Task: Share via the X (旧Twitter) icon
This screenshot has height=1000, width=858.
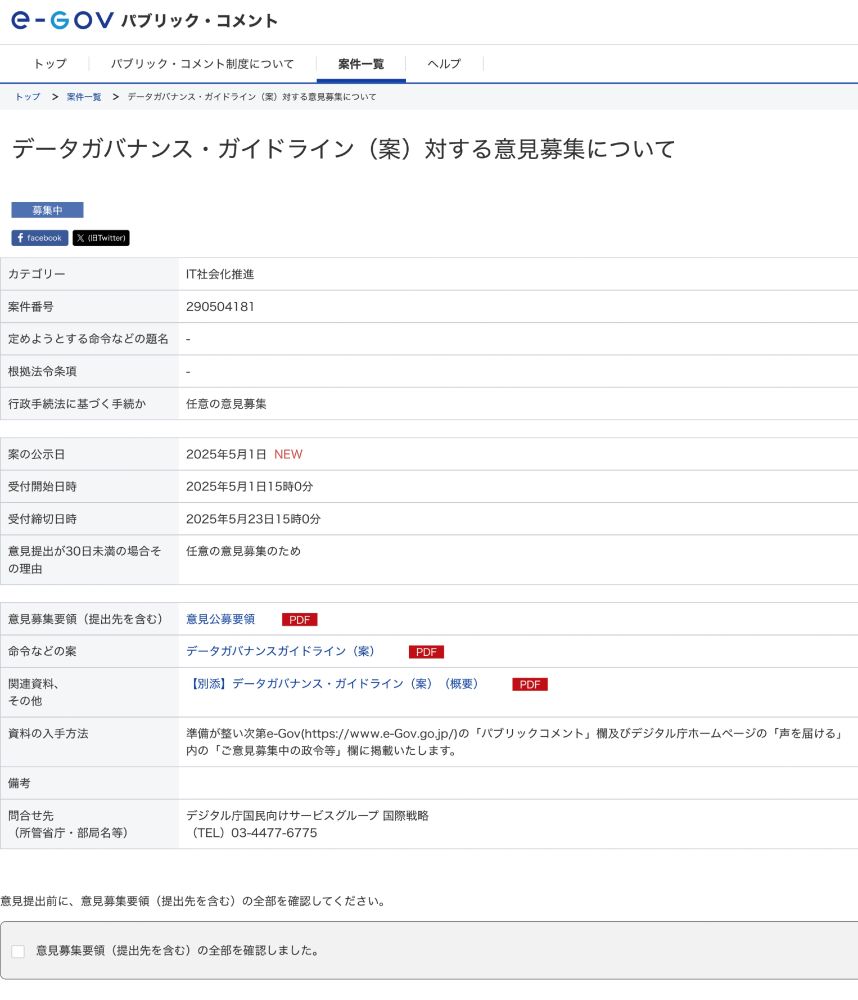Action: pyautogui.click(x=100, y=238)
